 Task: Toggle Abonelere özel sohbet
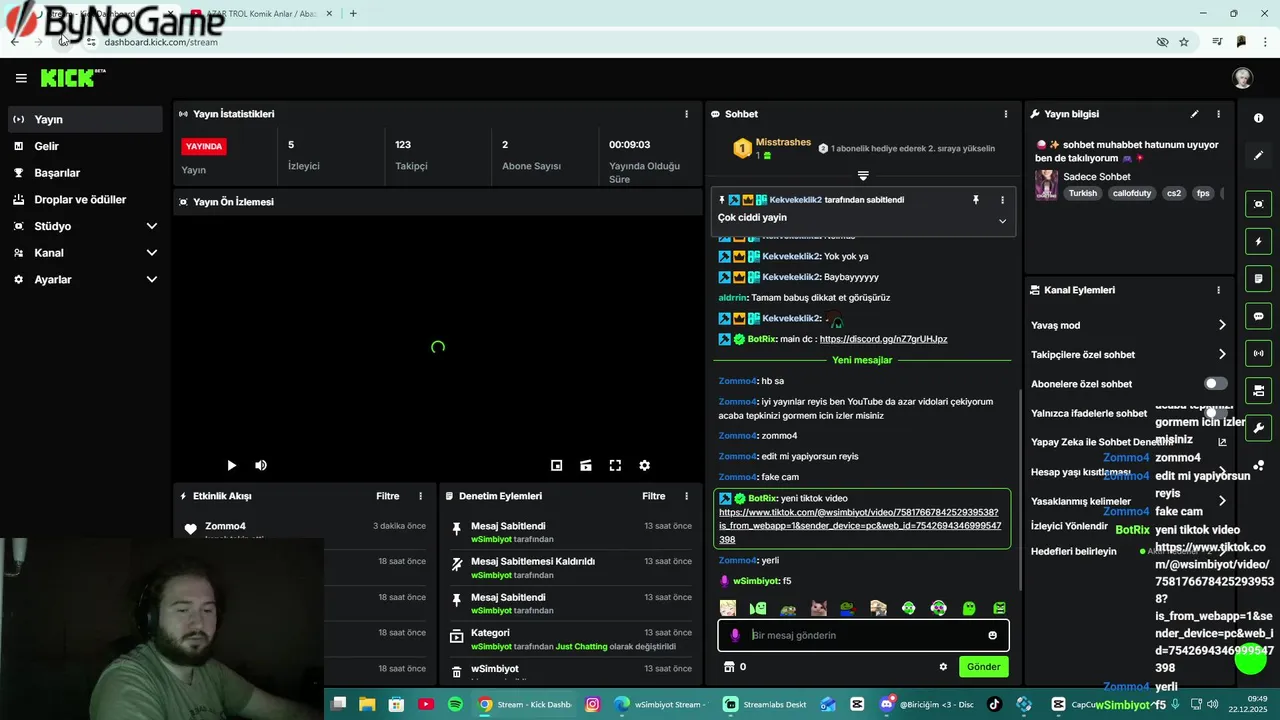click(1215, 383)
